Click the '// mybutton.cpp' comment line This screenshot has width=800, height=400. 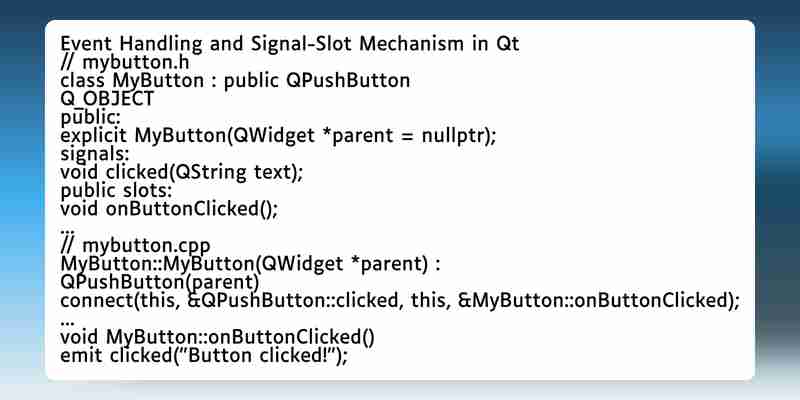pos(135,246)
